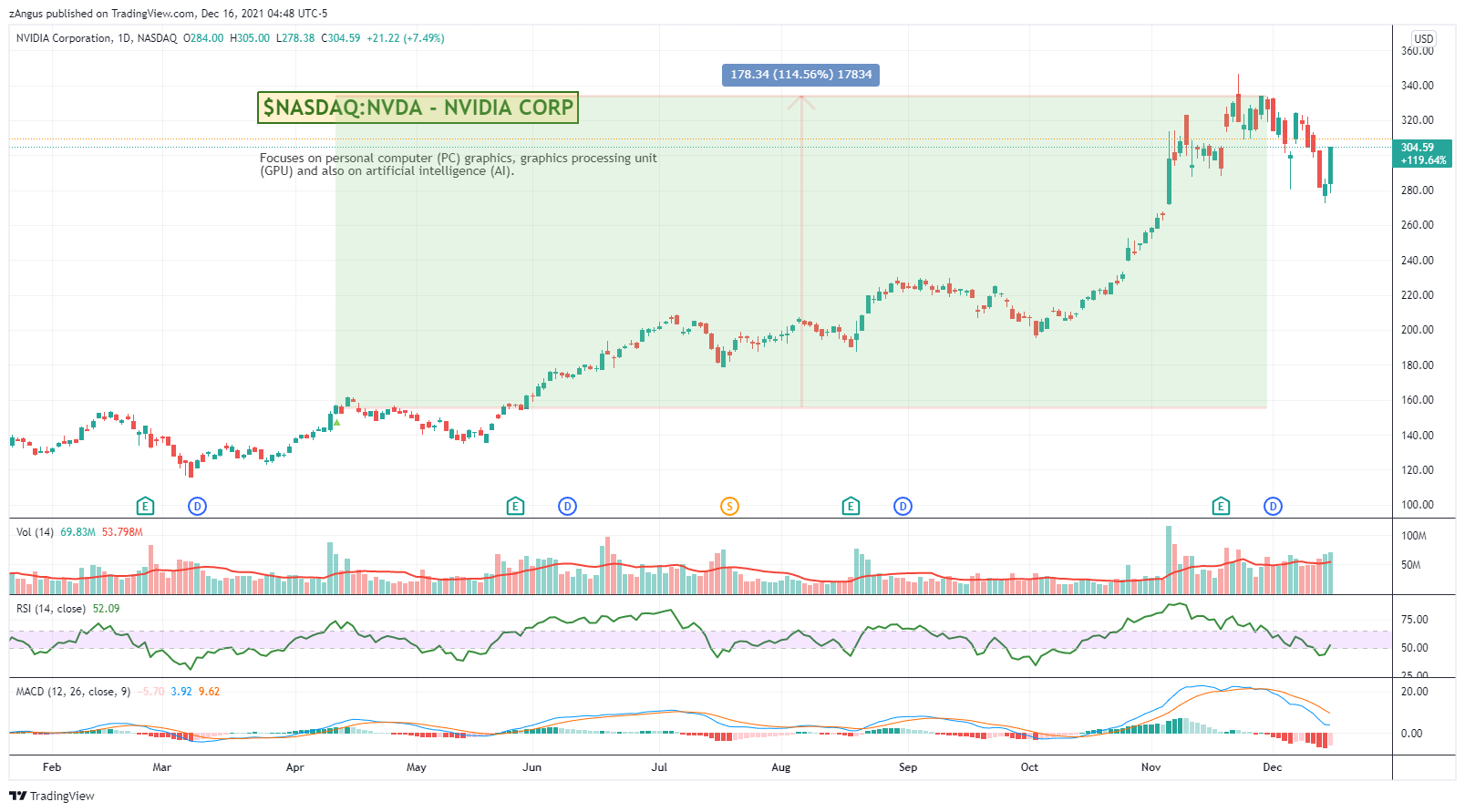Click the zAngus published on TradingView.com header
1465x812 pixels.
click(x=168, y=14)
